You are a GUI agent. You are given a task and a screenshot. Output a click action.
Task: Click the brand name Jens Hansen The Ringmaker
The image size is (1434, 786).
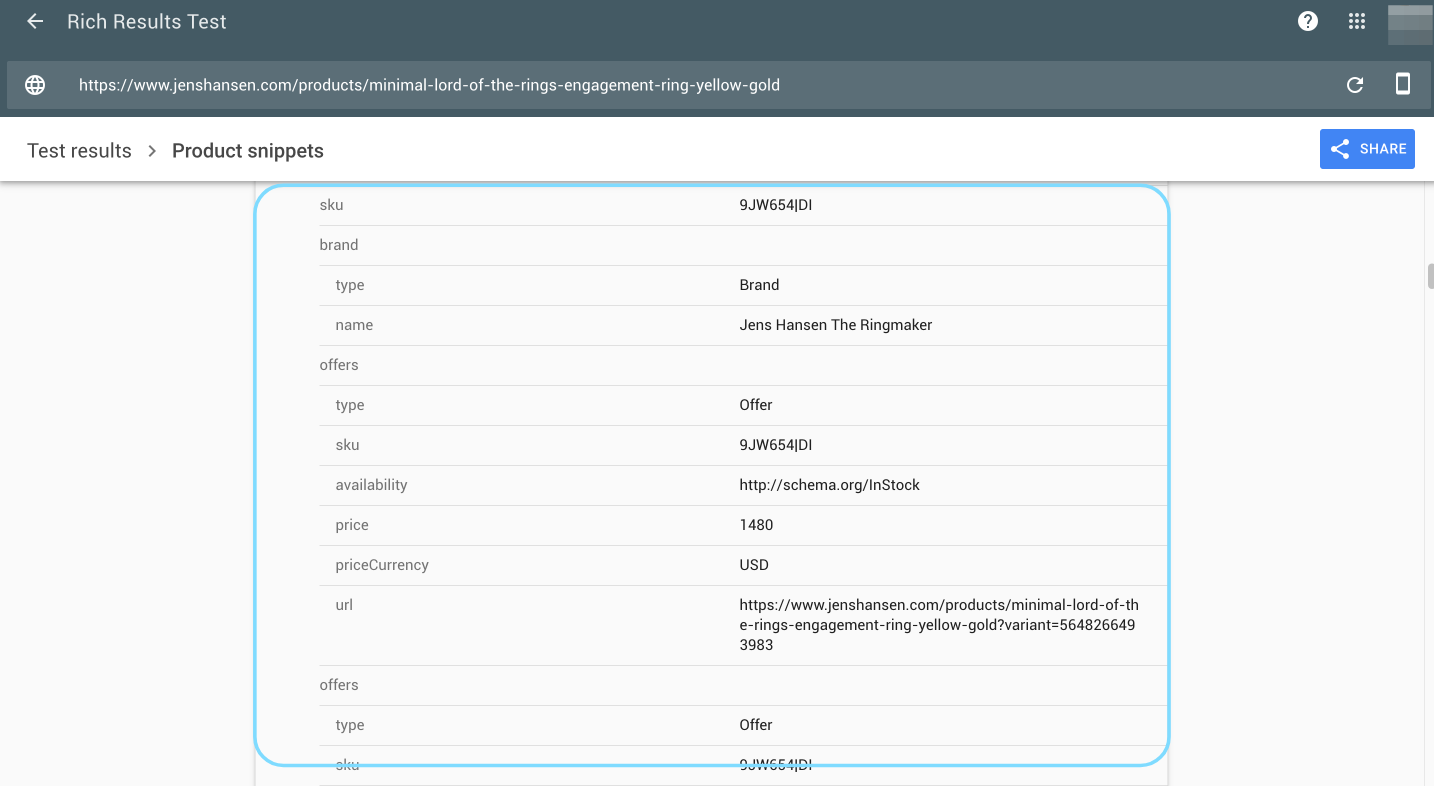pyautogui.click(x=835, y=325)
